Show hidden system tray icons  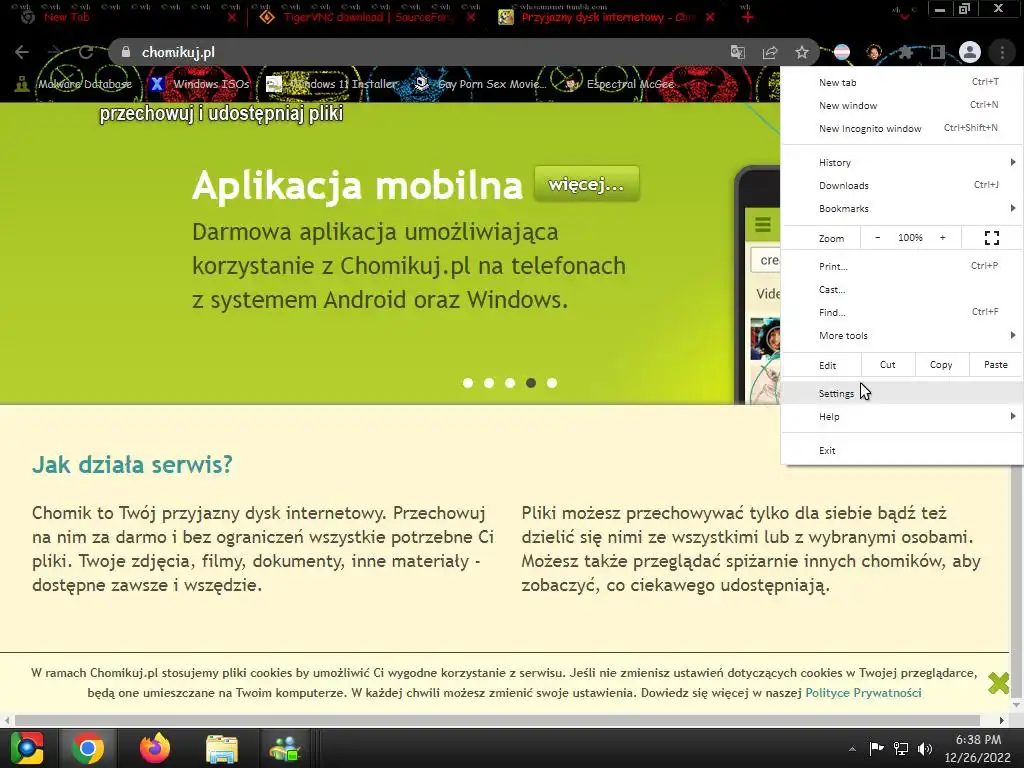point(852,749)
